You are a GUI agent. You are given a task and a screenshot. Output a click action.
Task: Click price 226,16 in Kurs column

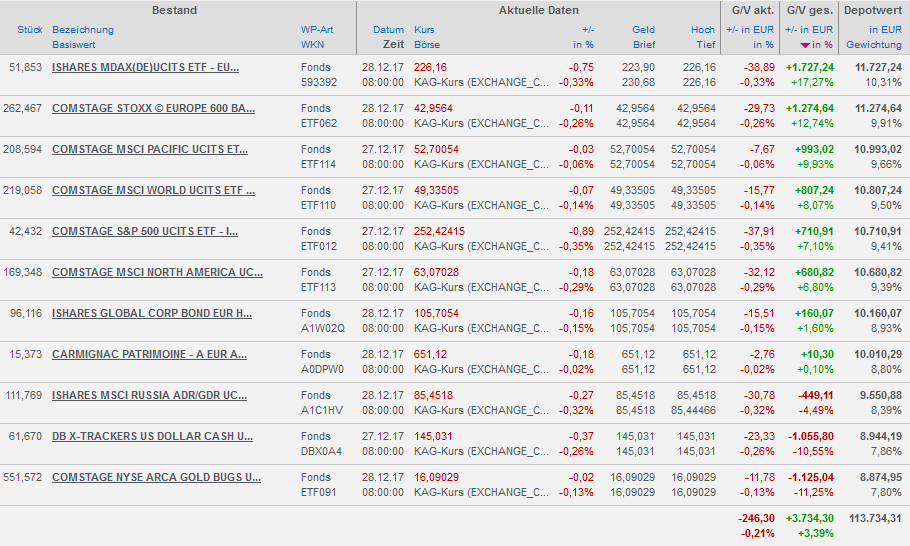[431, 67]
